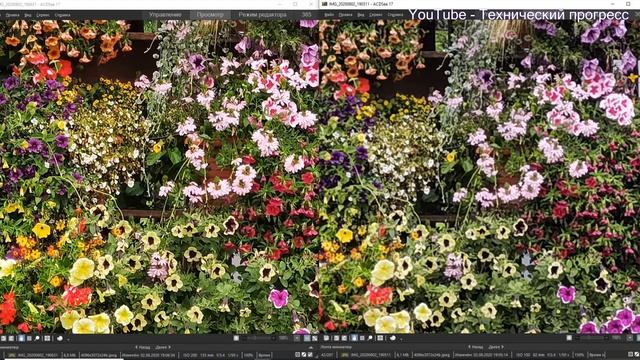Image resolution: width=640 pixels, height=360 pixels.
Task: Open Сервис menu in left ACDSee window
Action: (x=43, y=15)
